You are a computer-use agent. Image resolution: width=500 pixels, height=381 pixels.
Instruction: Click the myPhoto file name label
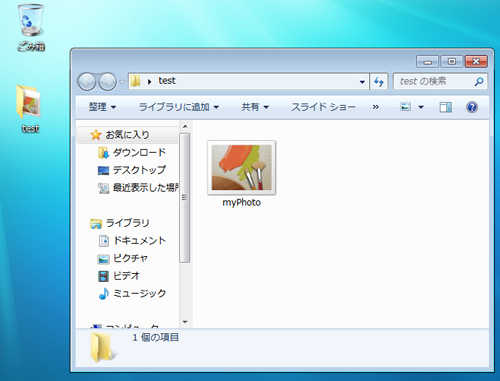(x=242, y=202)
